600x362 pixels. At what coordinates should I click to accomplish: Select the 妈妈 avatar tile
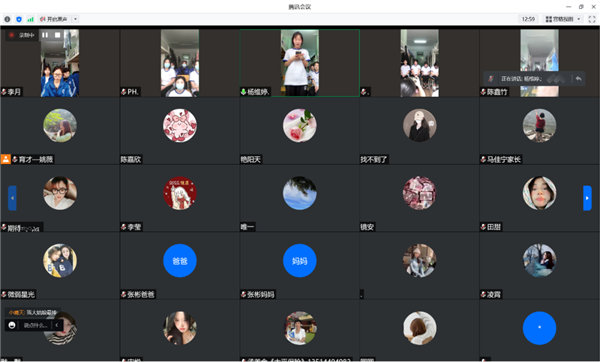300,261
